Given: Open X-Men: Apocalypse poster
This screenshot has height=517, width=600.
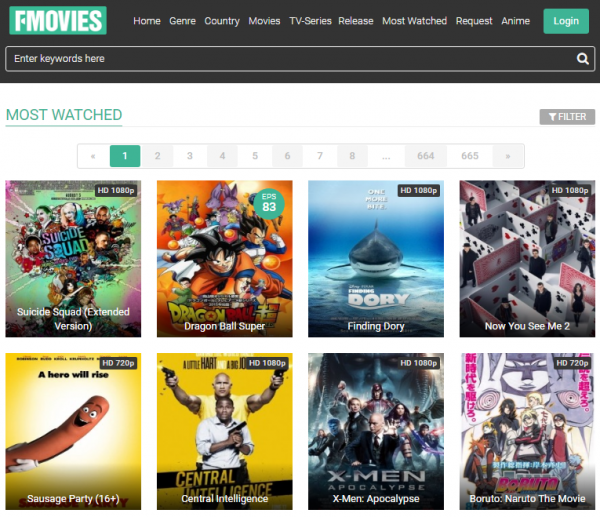Looking at the screenshot, I should coord(376,431).
